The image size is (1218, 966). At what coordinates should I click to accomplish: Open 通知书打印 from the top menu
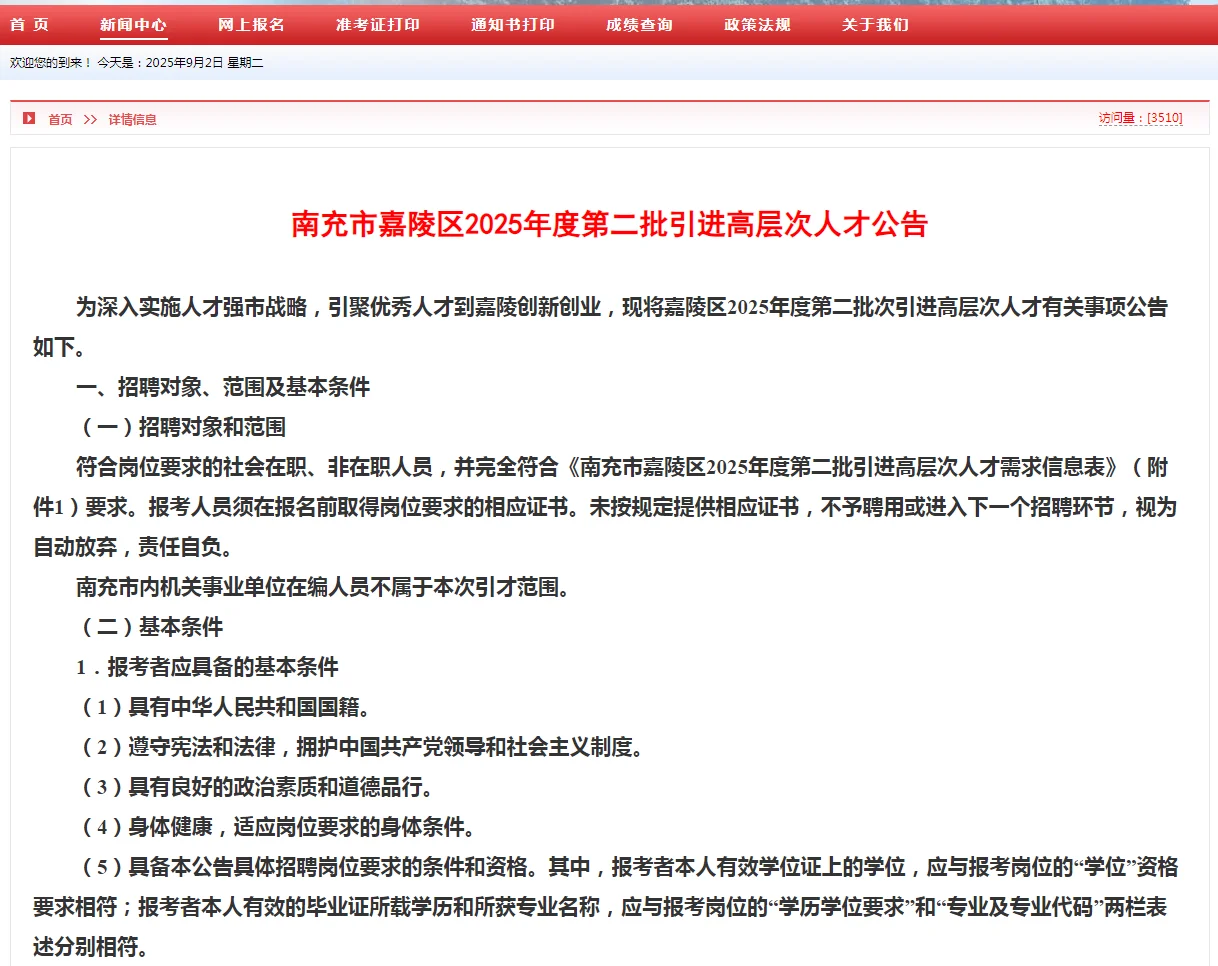(x=512, y=24)
